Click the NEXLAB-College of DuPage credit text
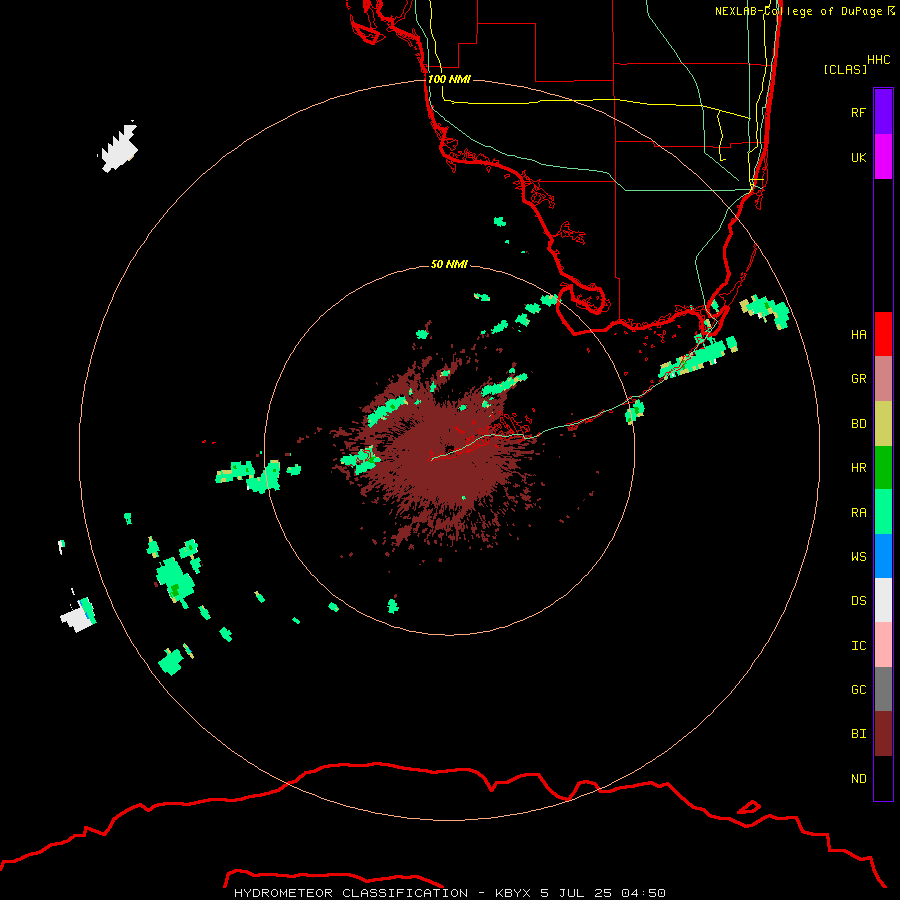This screenshot has height=900, width=900. (805, 11)
